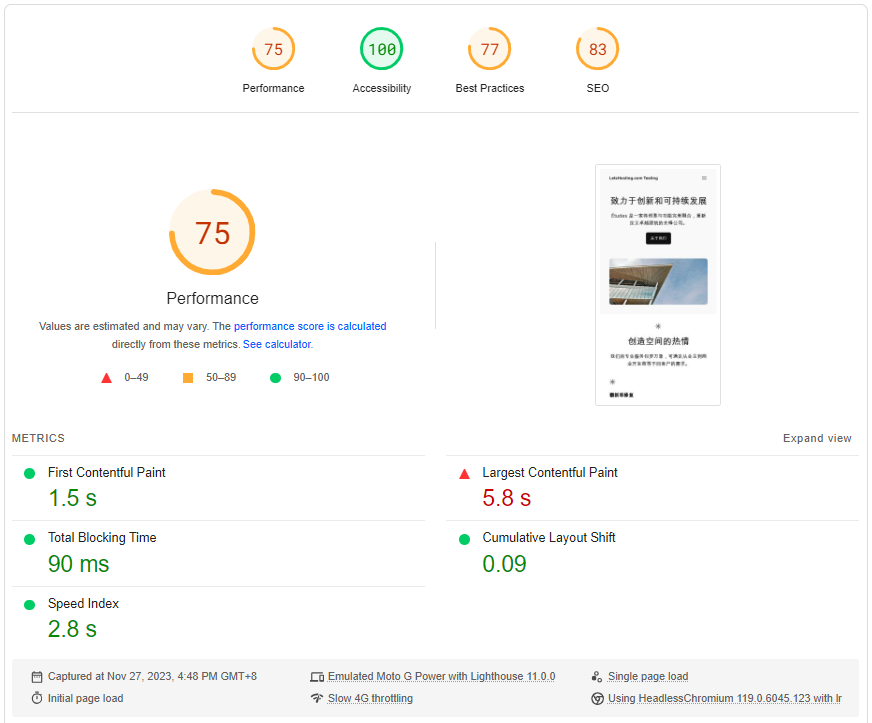Click Emulated Moto G Power with Lighthouse 11.0.0

pyautogui.click(x=442, y=676)
